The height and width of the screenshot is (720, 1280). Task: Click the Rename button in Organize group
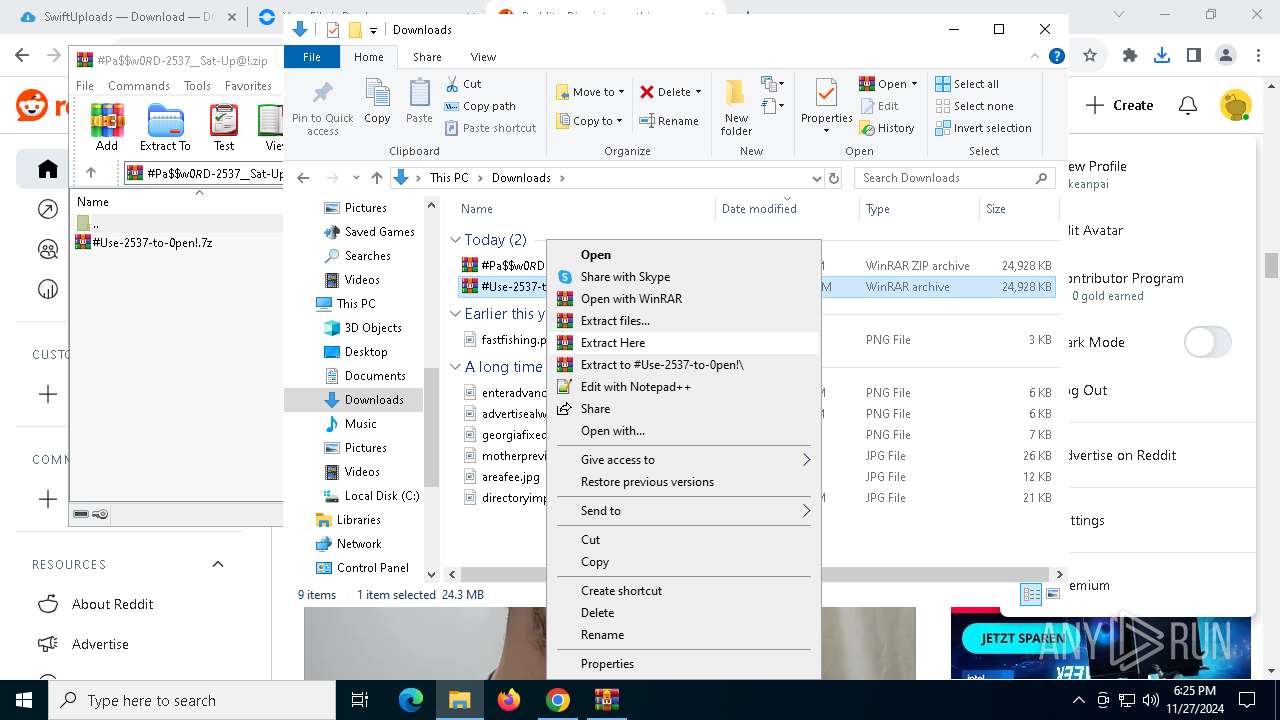click(x=670, y=121)
